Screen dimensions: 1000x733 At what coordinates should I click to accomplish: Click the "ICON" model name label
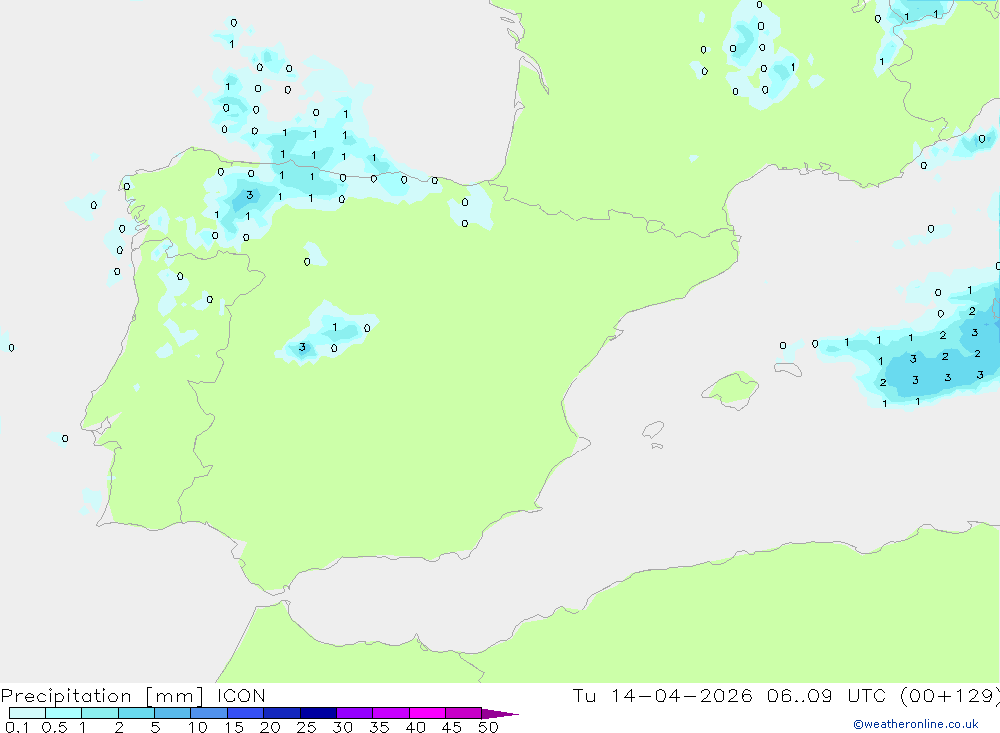pyautogui.click(x=241, y=696)
